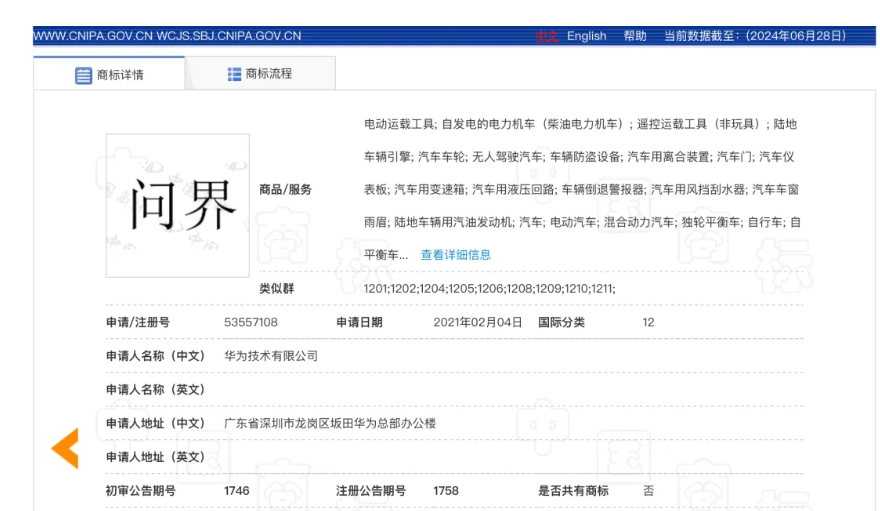Click the 申请人地址（英文） label

(x=155, y=457)
